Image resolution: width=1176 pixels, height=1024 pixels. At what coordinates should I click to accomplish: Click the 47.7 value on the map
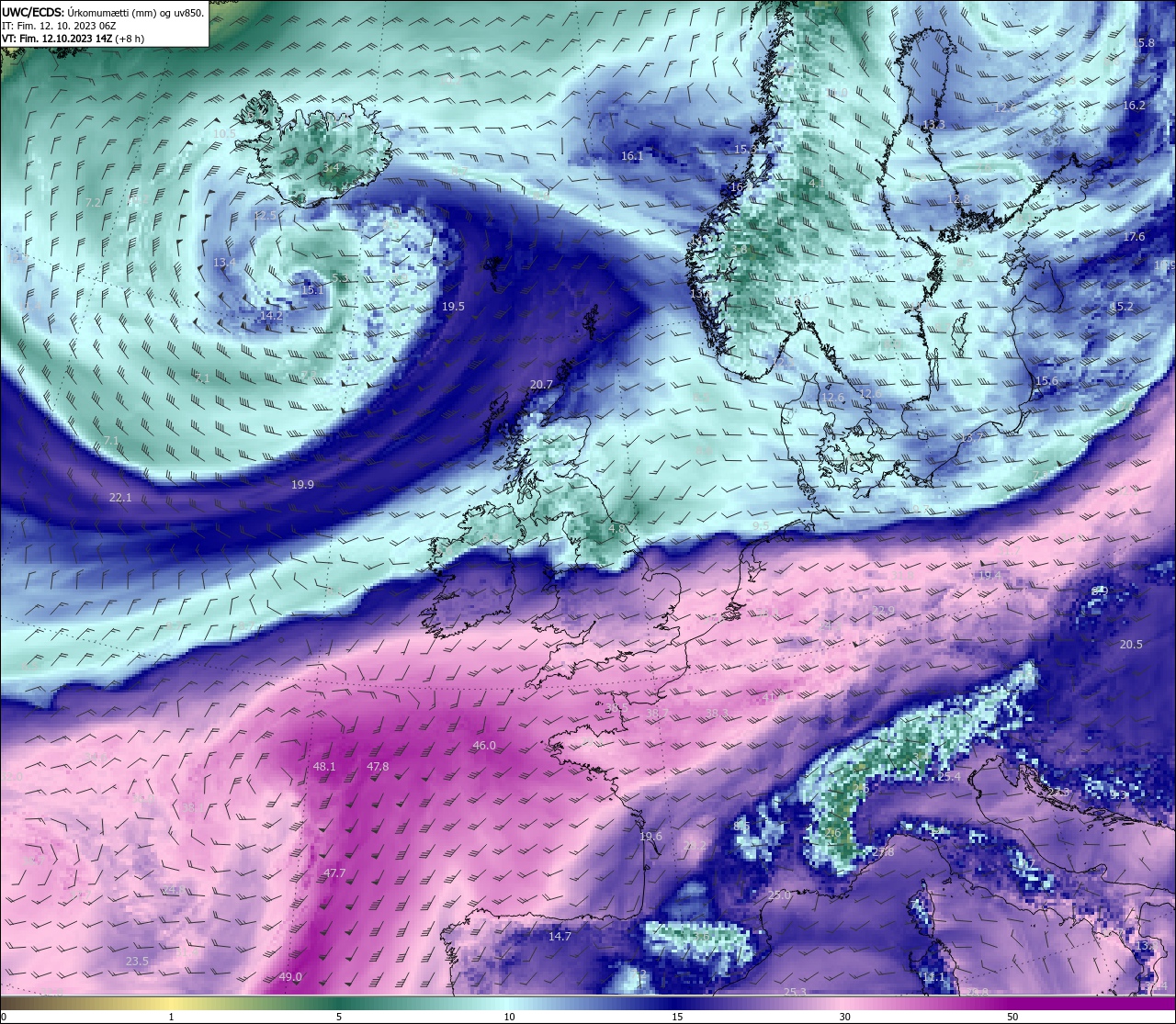pos(334,873)
